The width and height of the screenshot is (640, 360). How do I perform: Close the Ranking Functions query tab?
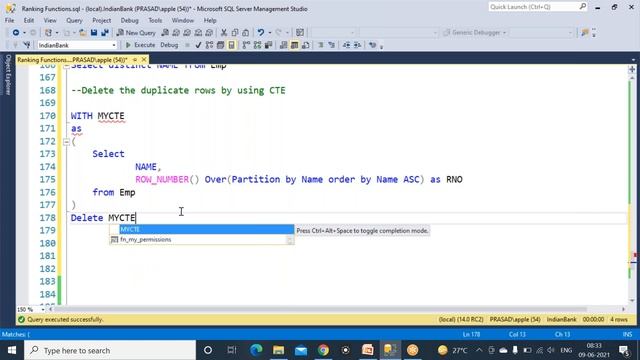click(x=144, y=60)
